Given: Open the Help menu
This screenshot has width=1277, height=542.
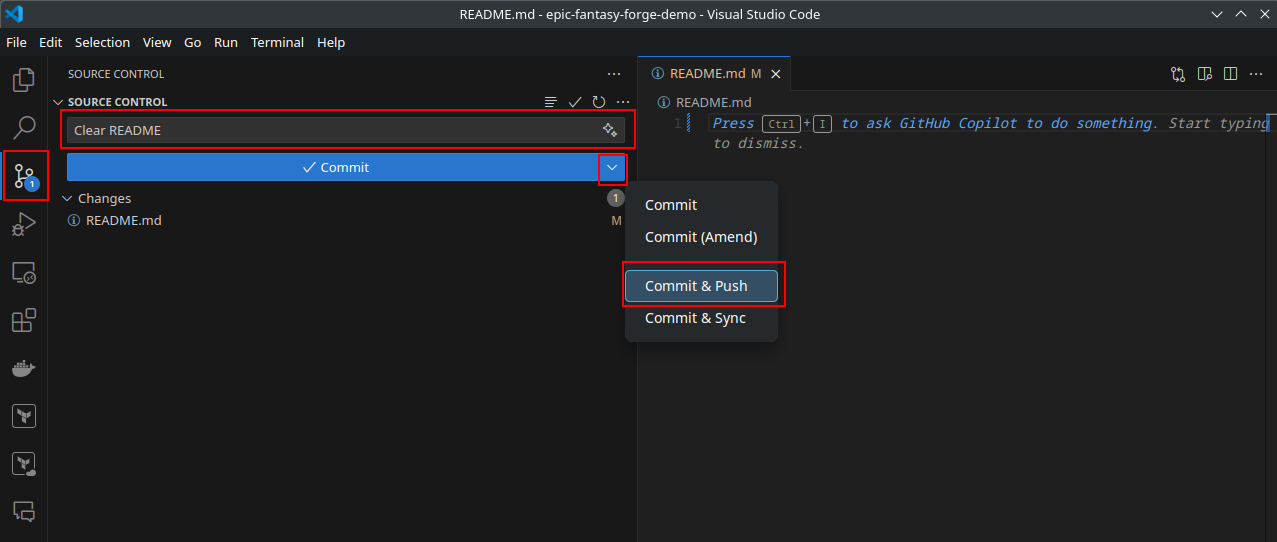Looking at the screenshot, I should click(x=331, y=42).
